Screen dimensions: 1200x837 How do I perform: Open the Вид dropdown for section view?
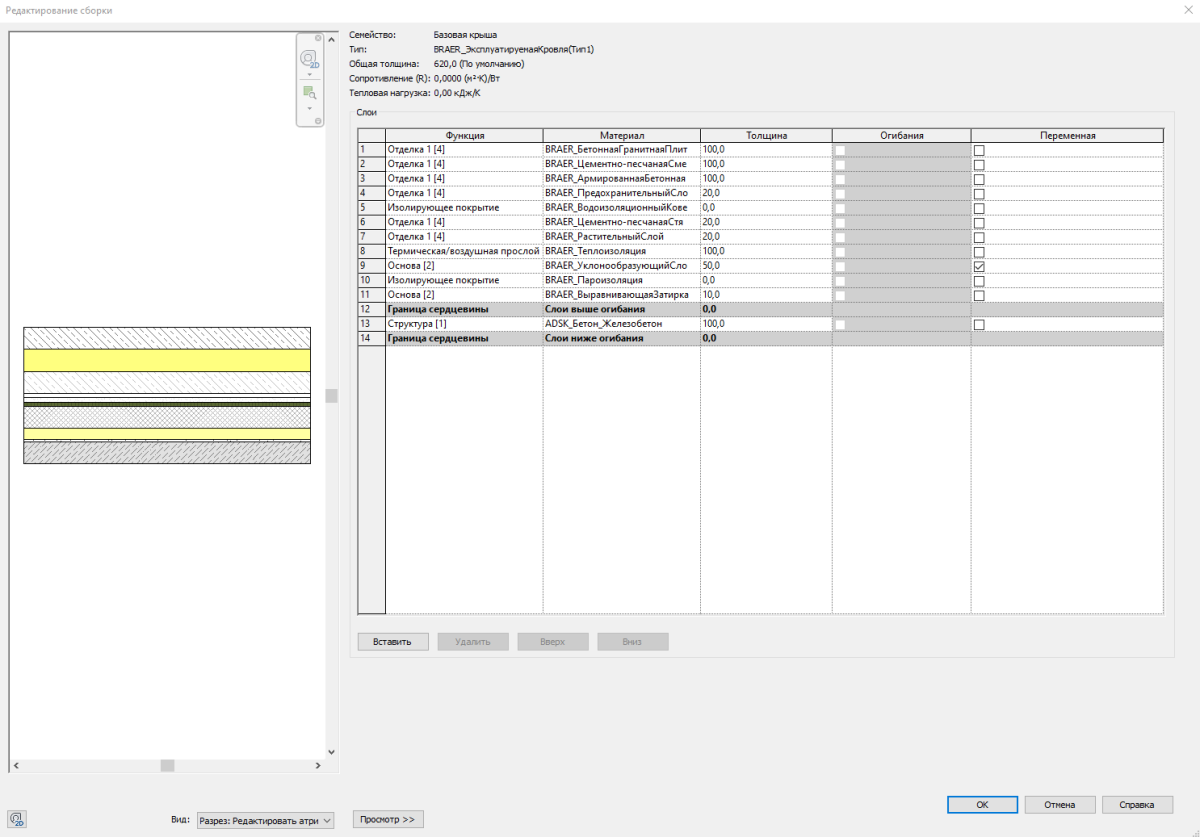pos(265,820)
